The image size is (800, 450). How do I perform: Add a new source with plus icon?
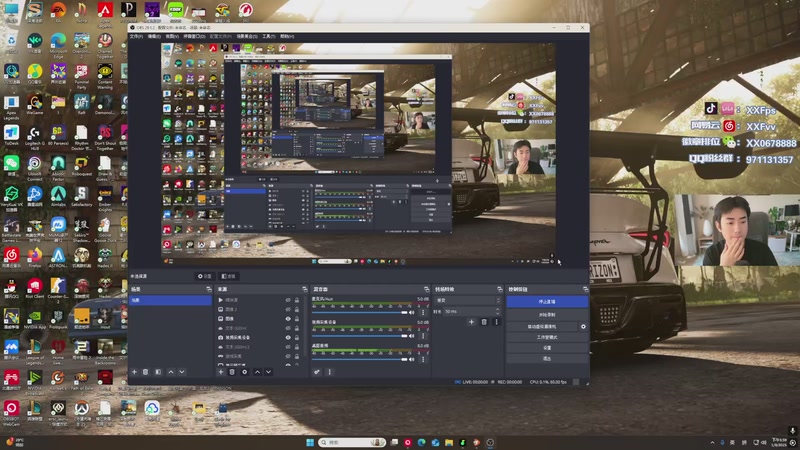(221, 372)
